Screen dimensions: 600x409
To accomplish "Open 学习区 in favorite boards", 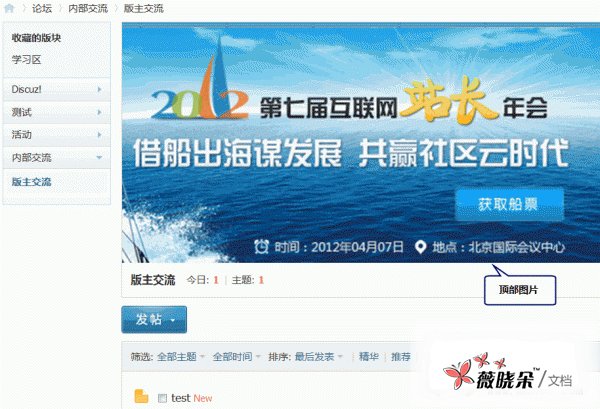I will click(26, 60).
